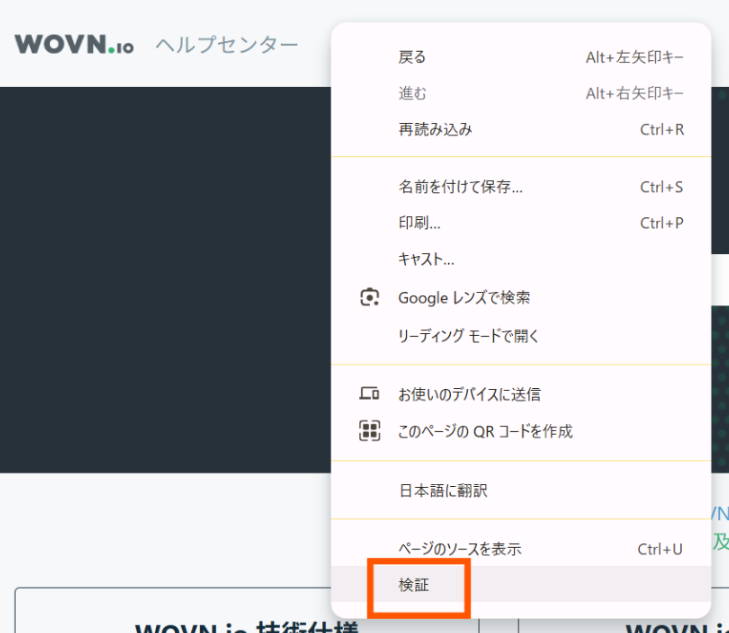Open the 印刷 print dialog
This screenshot has width=729, height=633.
click(x=419, y=223)
